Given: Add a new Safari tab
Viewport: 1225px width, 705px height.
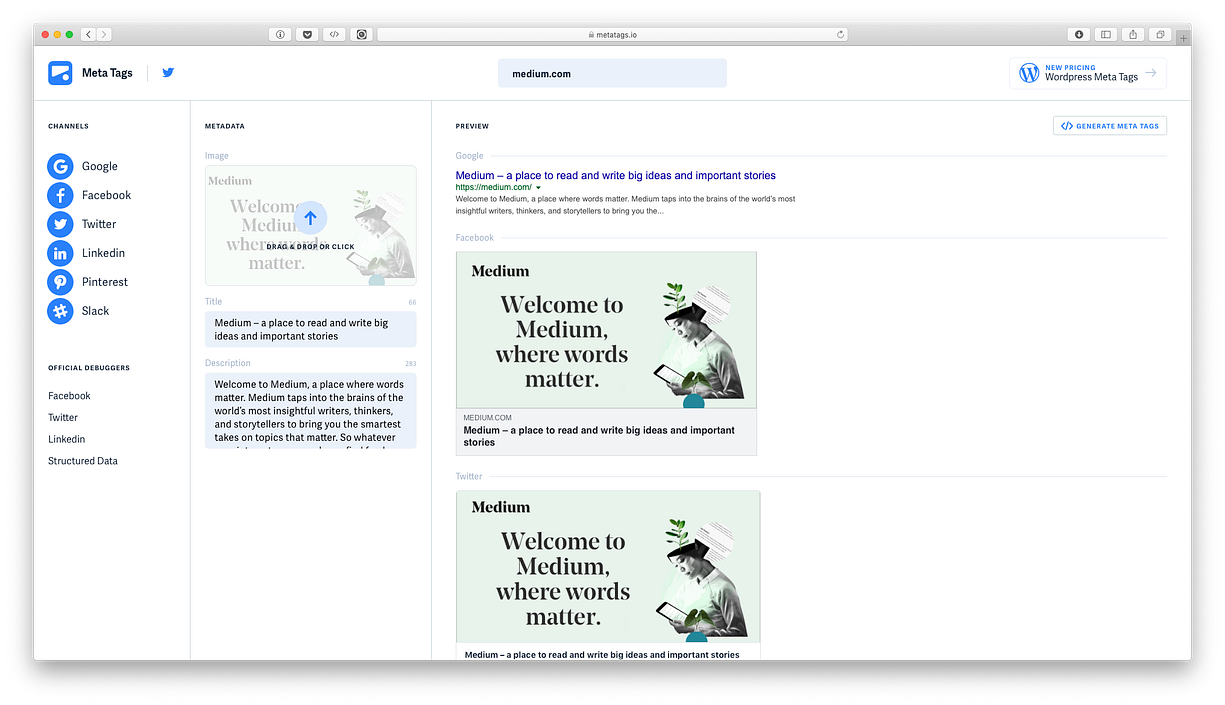Looking at the screenshot, I should (x=1184, y=37).
